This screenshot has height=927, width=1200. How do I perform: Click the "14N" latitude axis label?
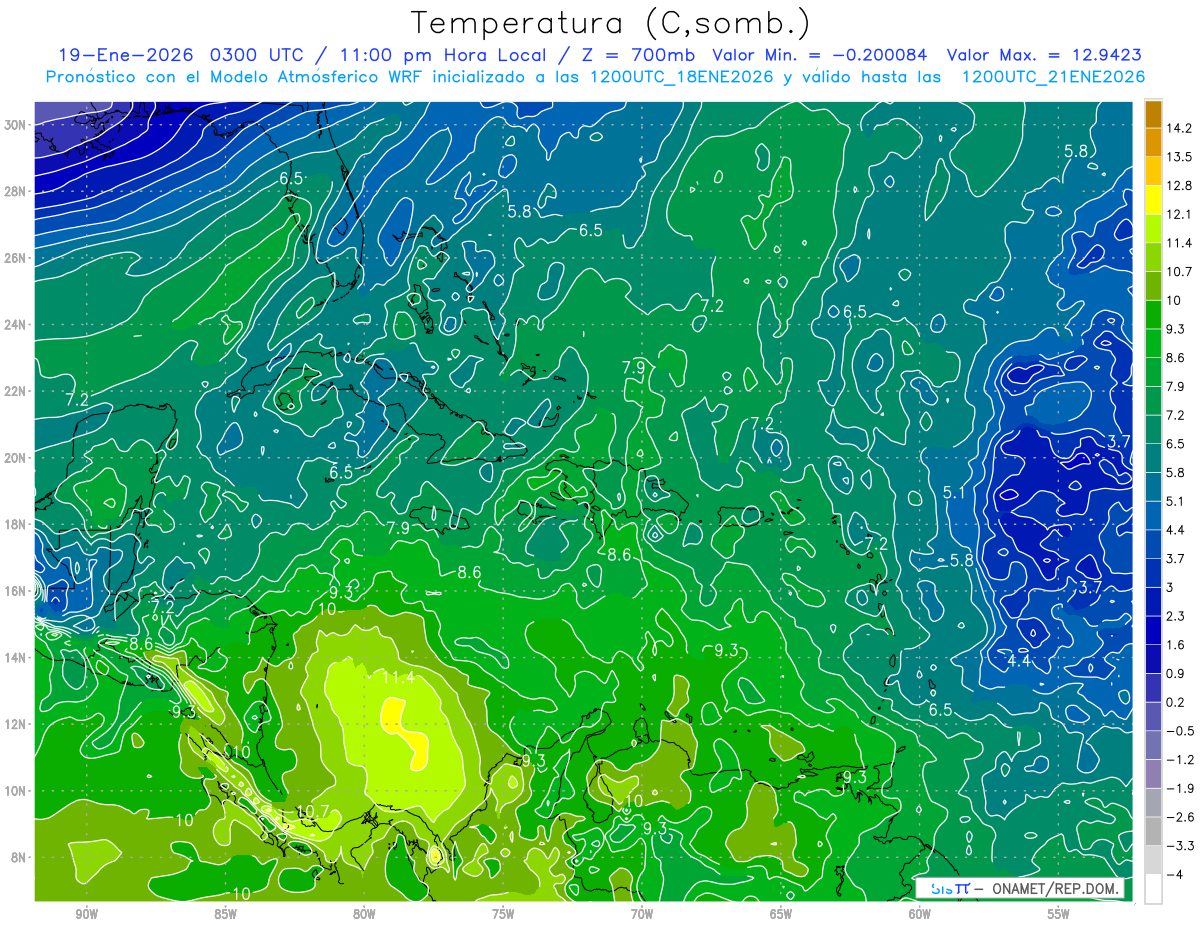pyautogui.click(x=16, y=658)
